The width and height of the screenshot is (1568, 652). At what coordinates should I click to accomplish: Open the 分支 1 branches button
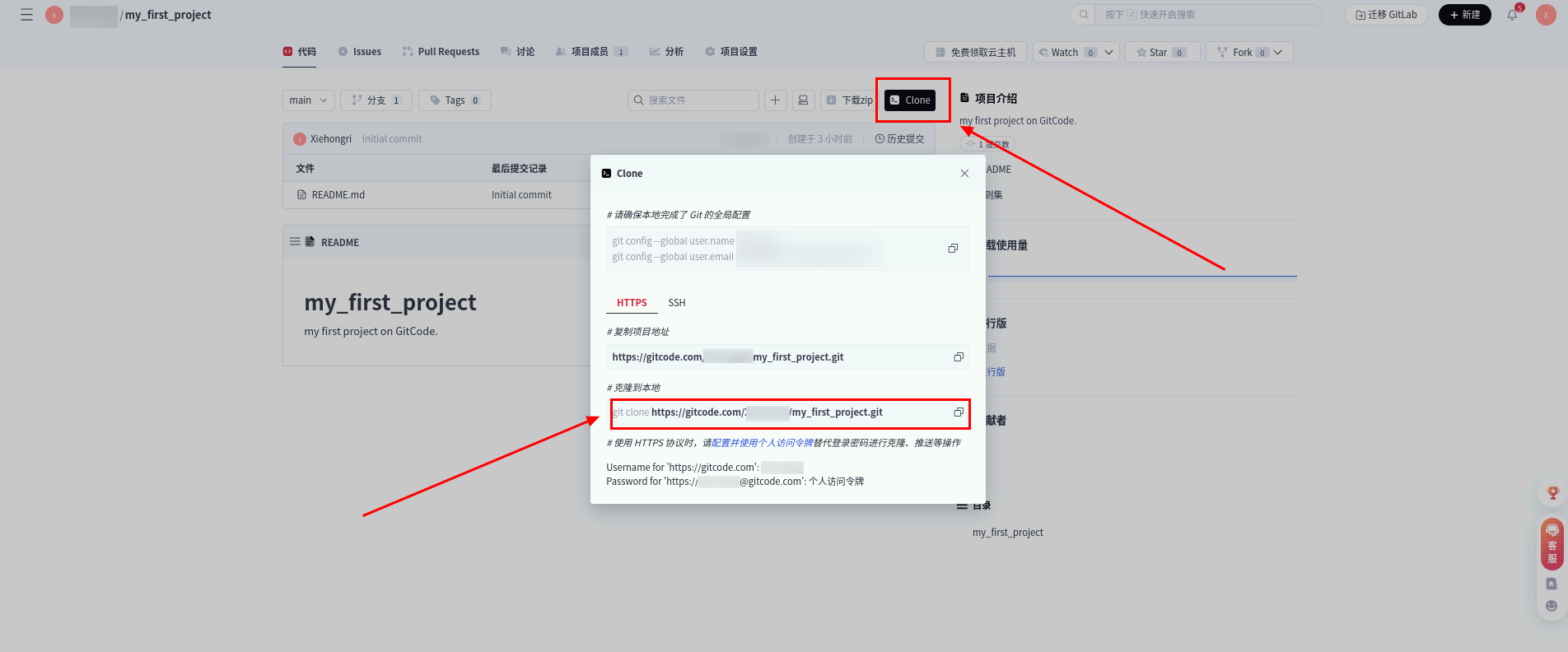[376, 100]
